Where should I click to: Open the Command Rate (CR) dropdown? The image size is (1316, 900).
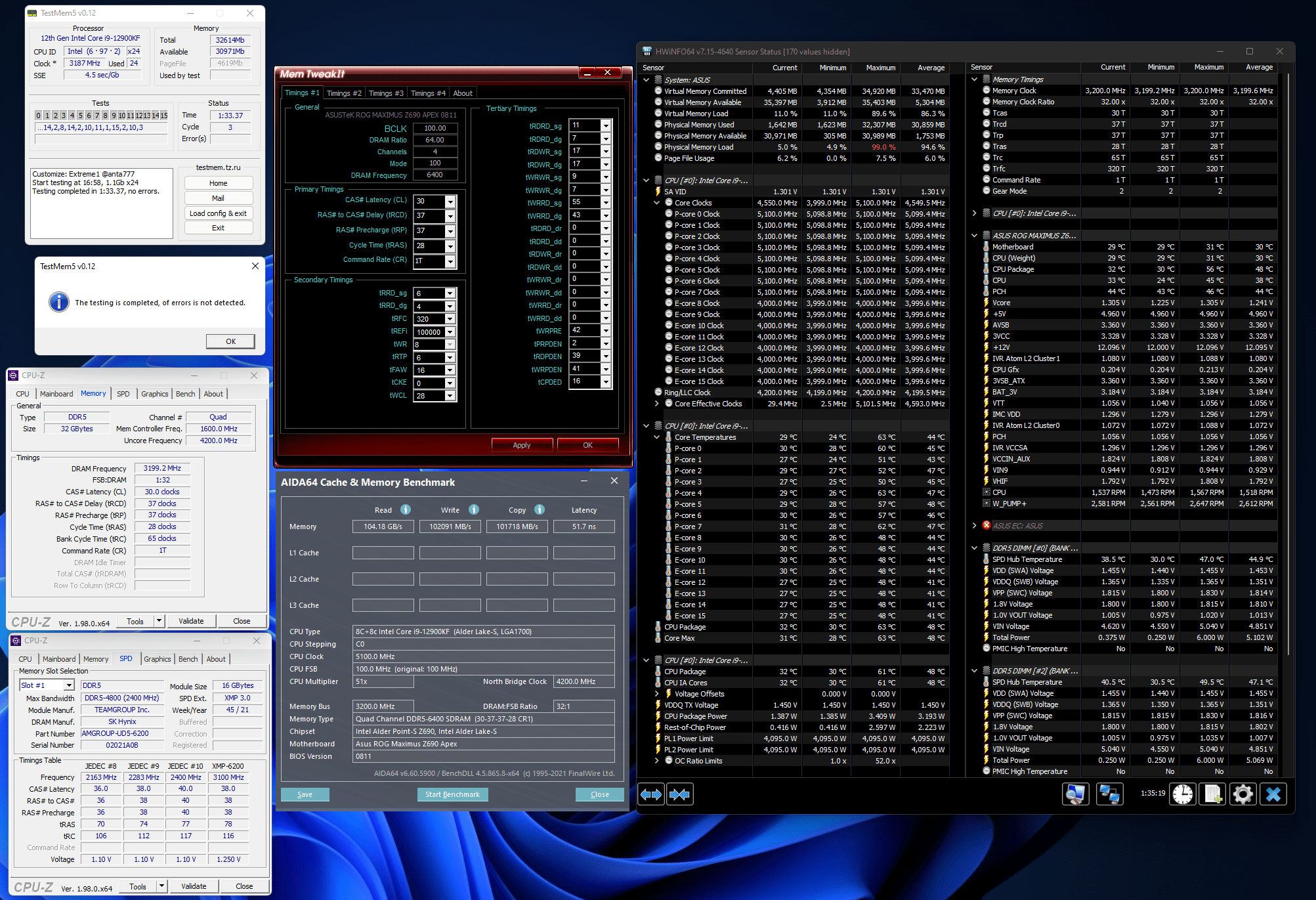click(450, 261)
